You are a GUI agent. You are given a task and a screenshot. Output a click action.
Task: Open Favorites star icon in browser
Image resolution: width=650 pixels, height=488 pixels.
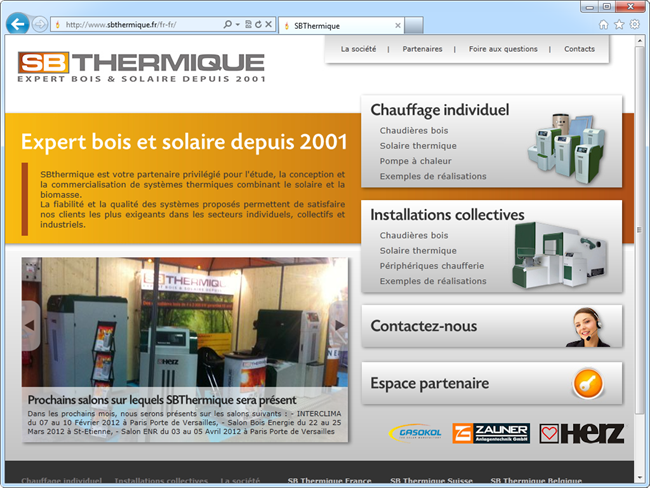(619, 24)
